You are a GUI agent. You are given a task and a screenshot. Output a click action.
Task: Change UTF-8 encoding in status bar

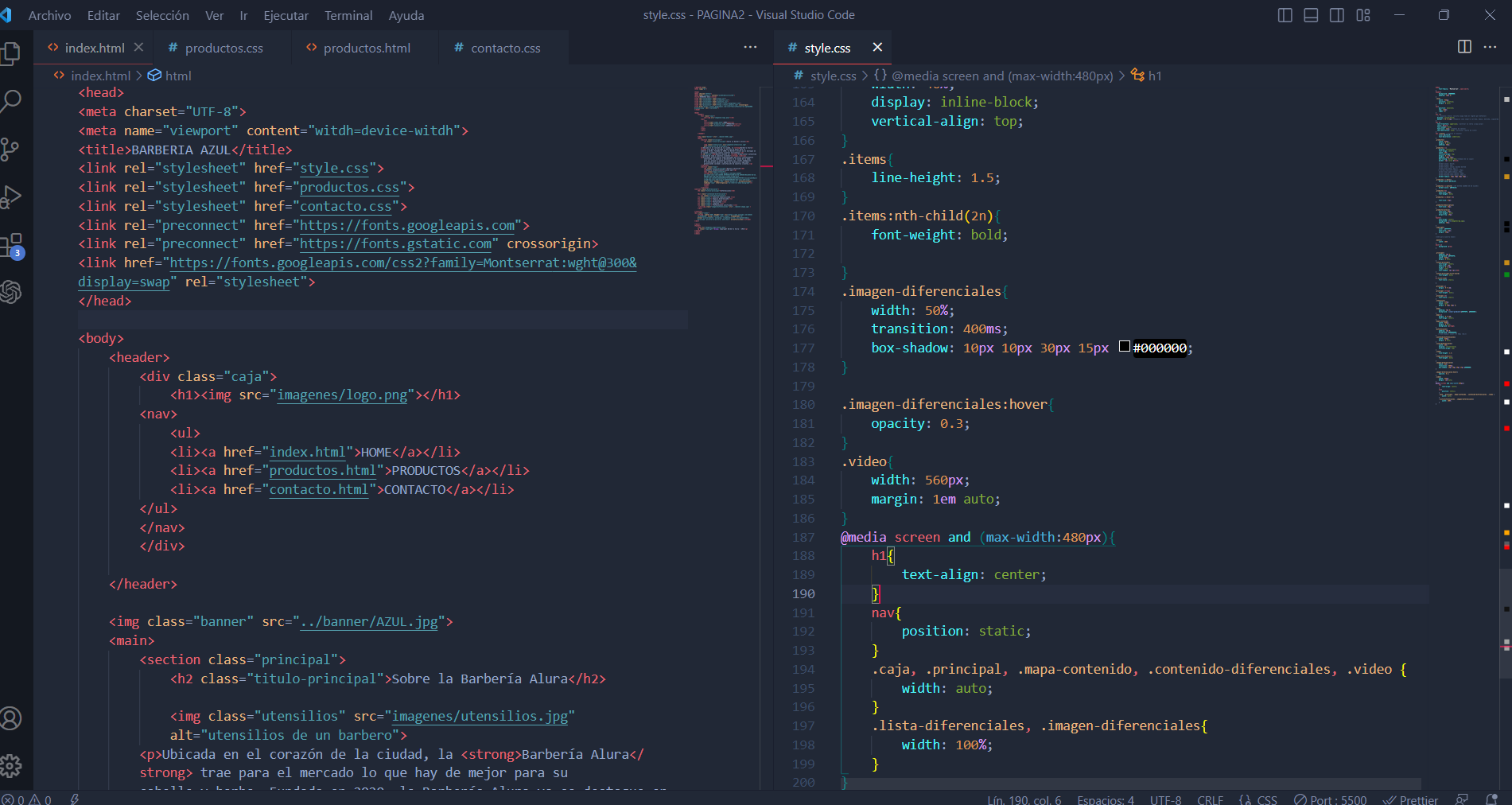[1165, 799]
